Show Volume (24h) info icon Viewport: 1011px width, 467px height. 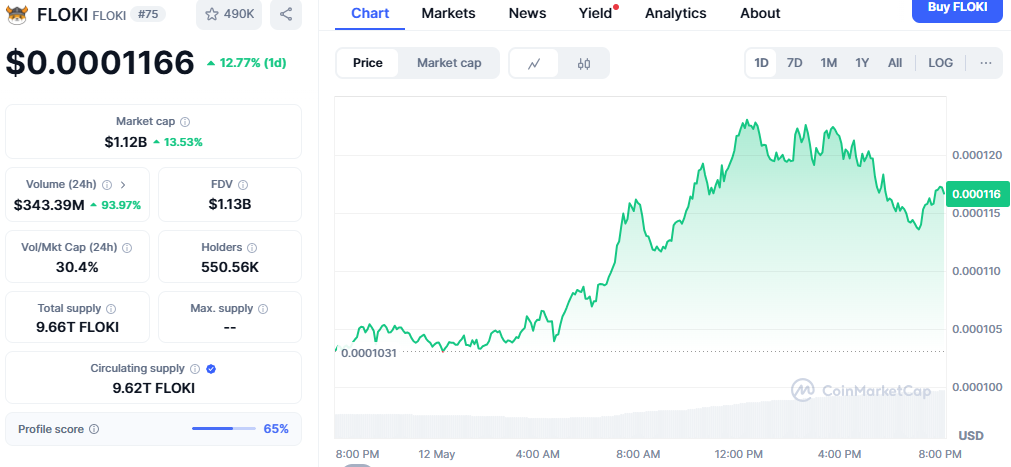pos(107,184)
